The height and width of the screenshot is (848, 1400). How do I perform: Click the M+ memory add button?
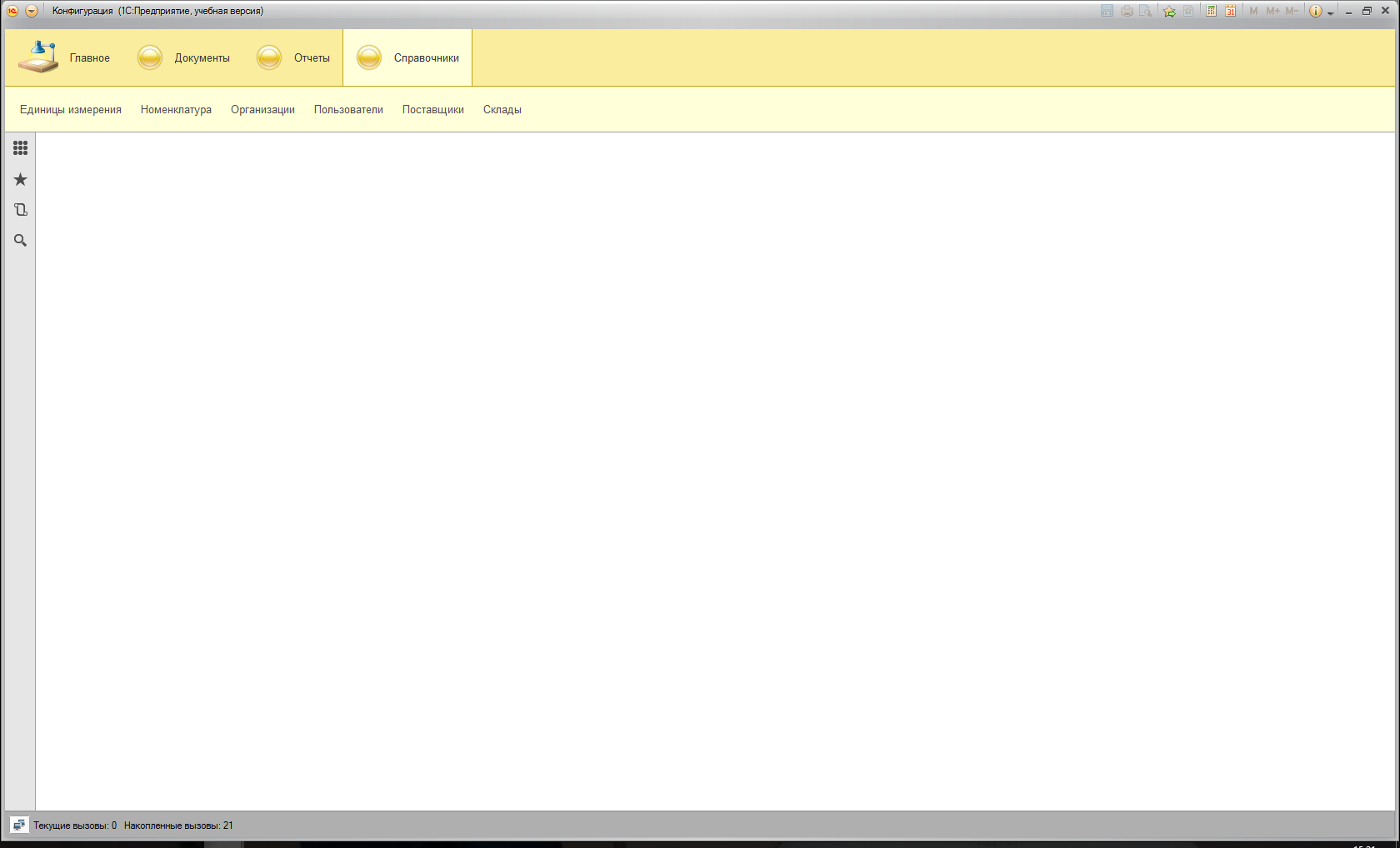click(x=1272, y=11)
